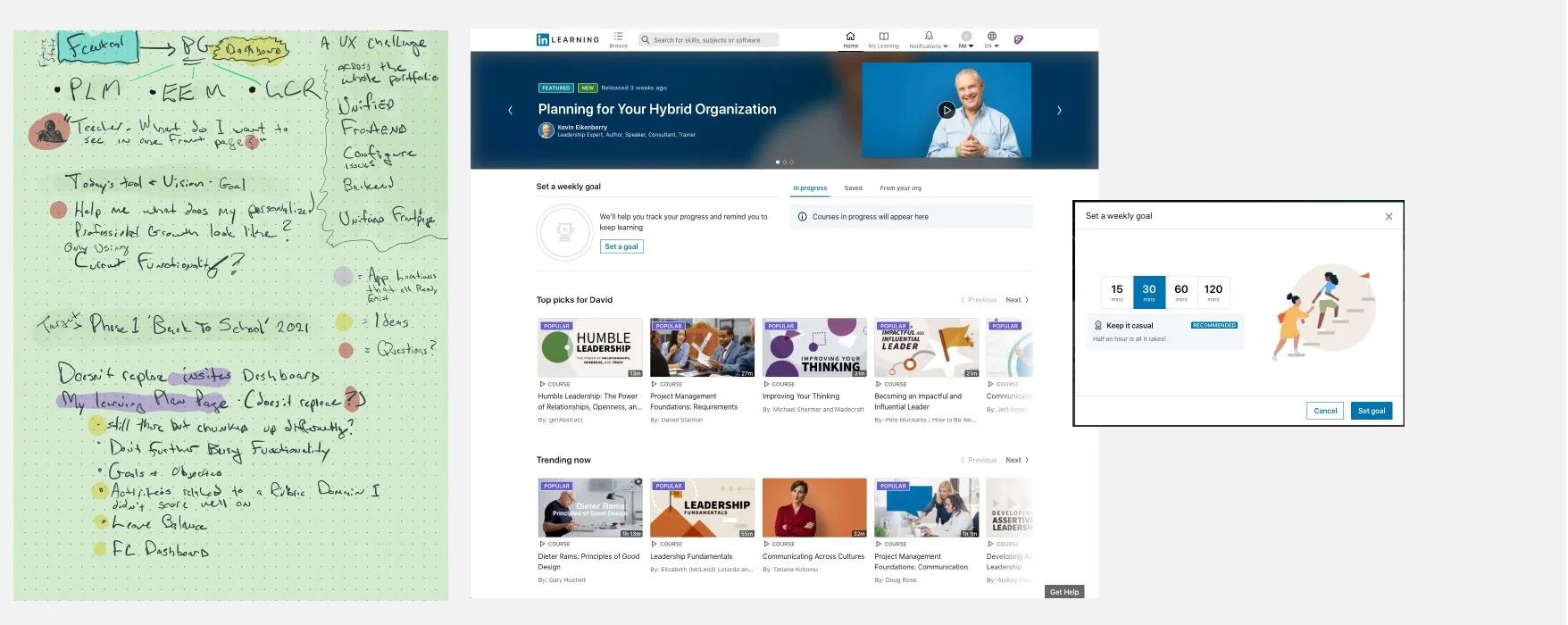Click the 'By: Gary Hustwit' author text
Image resolution: width=1568 pixels, height=625 pixels.
[x=562, y=580]
